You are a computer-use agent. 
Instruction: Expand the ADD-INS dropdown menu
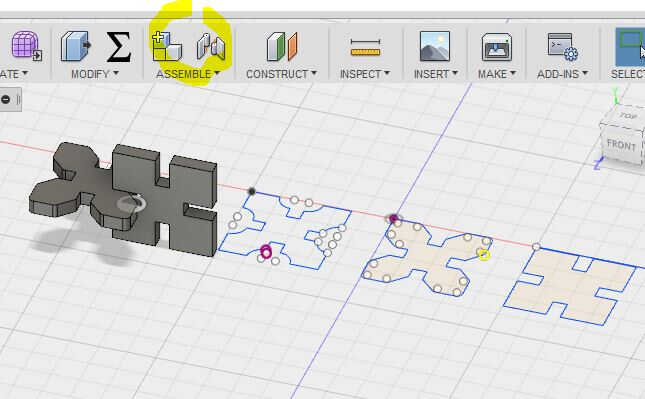point(562,74)
